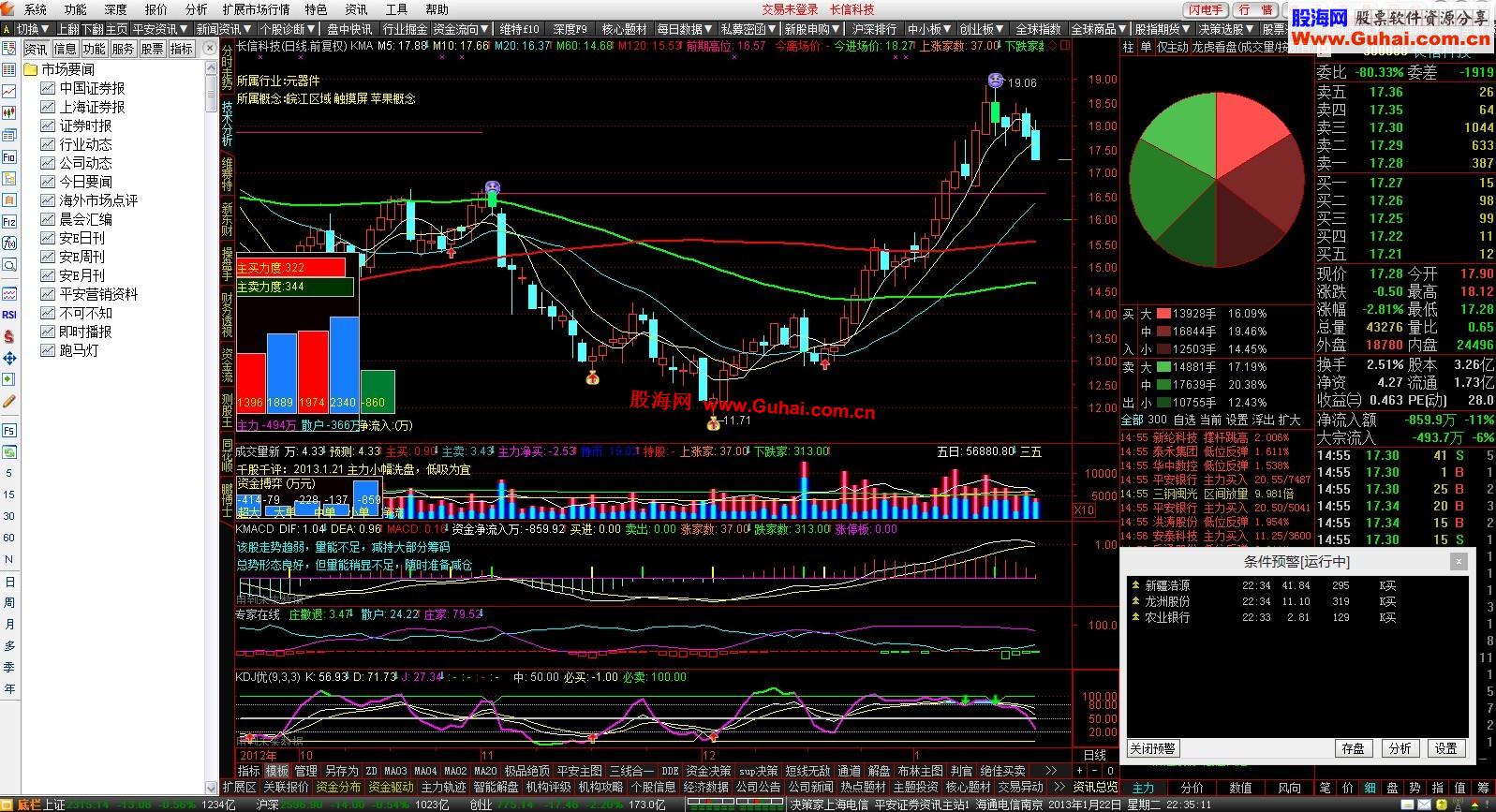The width and height of the screenshot is (1496, 812).
Task: Click 存盘 button in alert window
Action: click(x=1353, y=748)
